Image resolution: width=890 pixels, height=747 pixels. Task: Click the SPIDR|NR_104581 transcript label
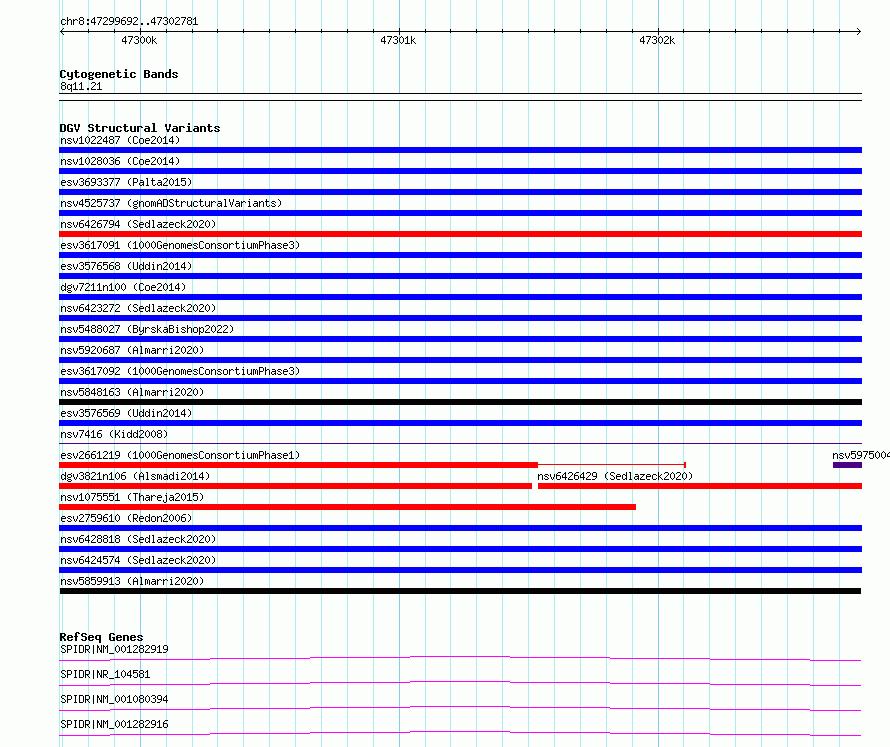(105, 674)
